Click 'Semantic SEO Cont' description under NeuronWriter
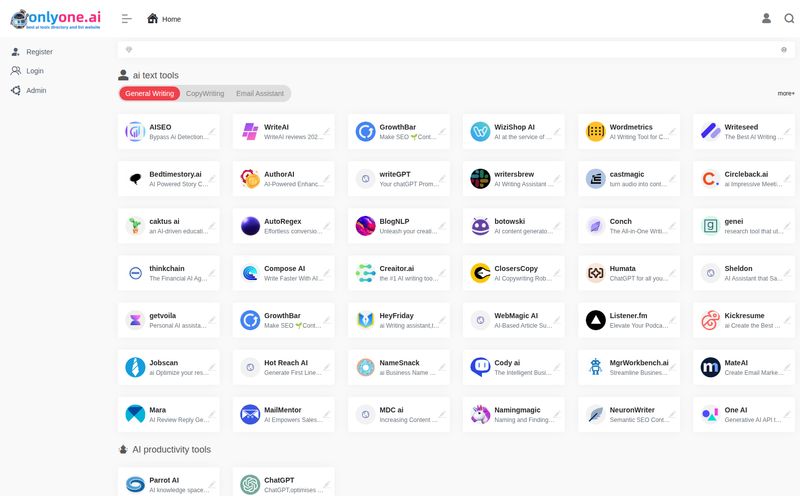Screen dimensions: 800x496 pos(639,419)
